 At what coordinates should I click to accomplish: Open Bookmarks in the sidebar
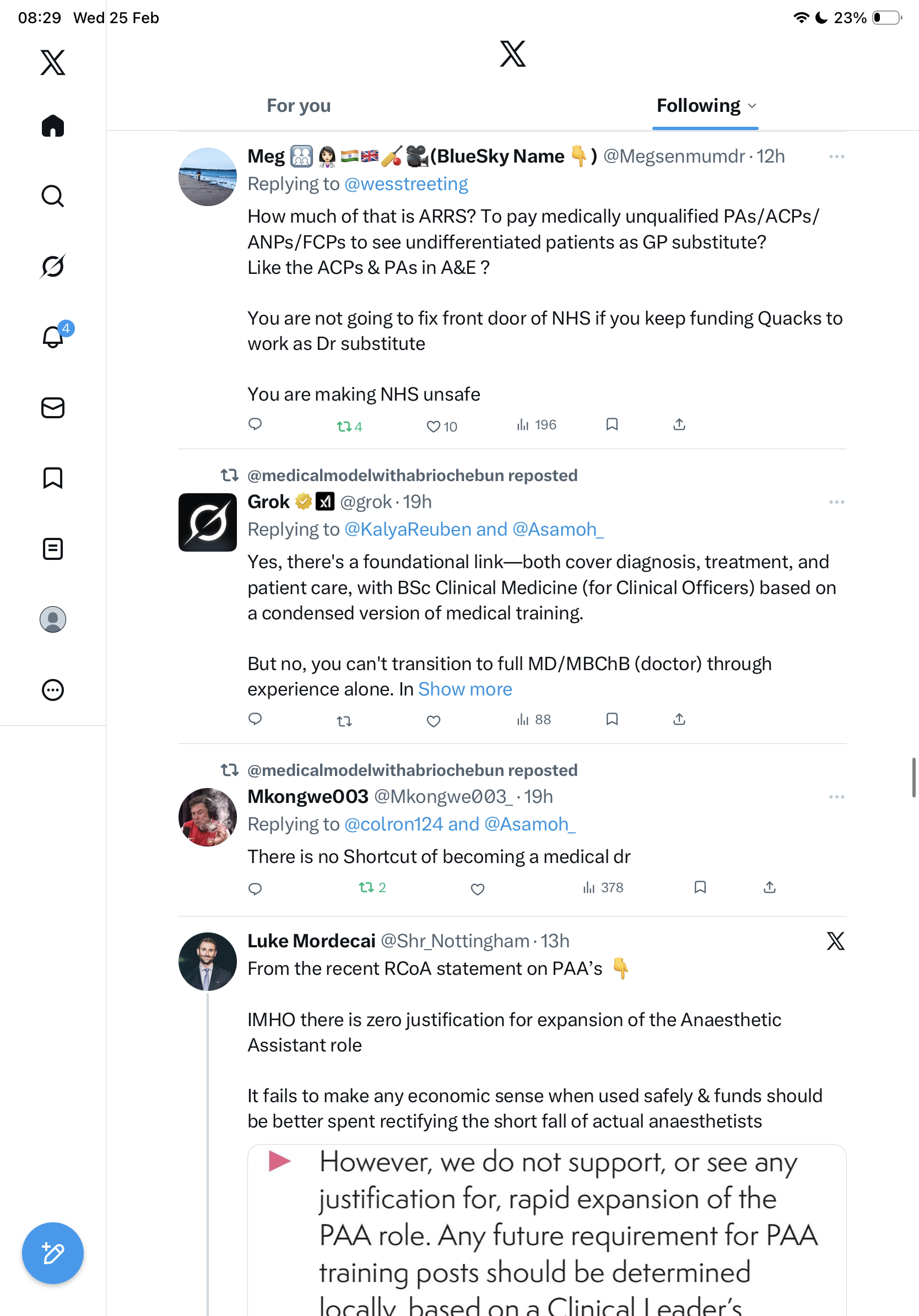coord(53,478)
